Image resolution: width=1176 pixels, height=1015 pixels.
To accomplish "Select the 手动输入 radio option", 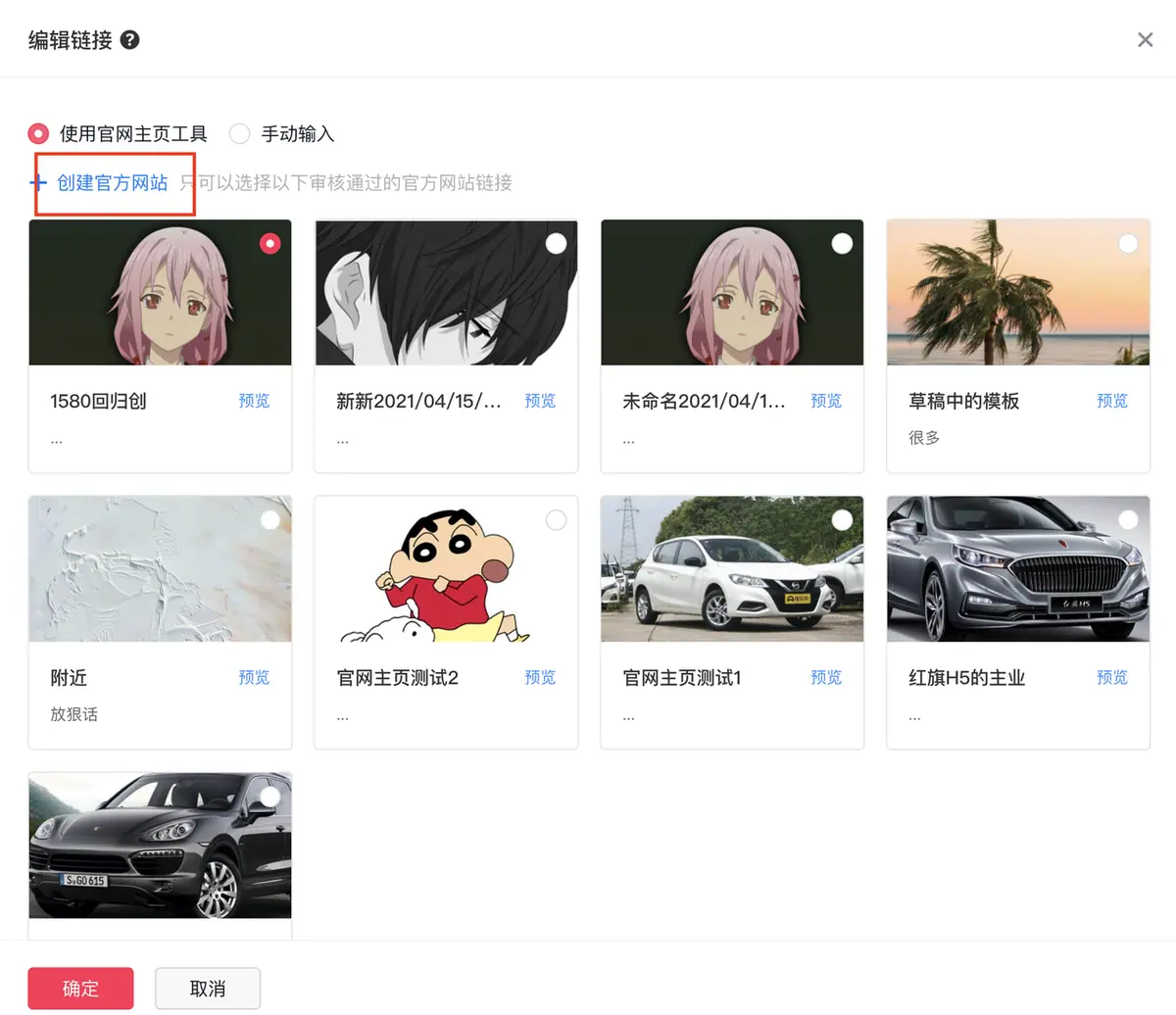I will pos(239,133).
